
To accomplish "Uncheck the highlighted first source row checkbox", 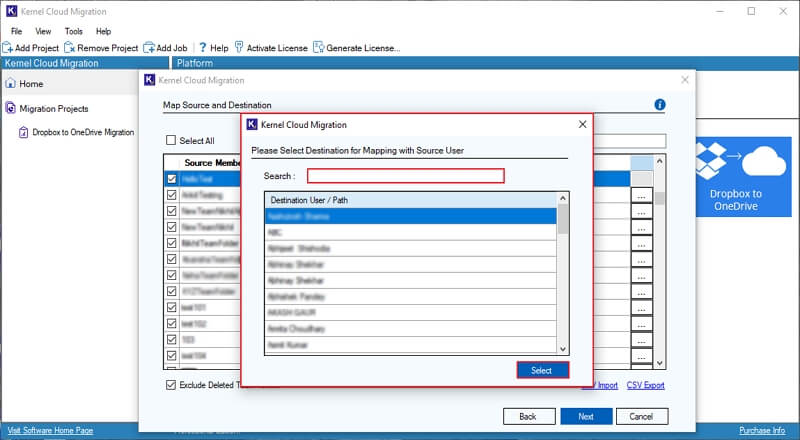I will tap(171, 179).
